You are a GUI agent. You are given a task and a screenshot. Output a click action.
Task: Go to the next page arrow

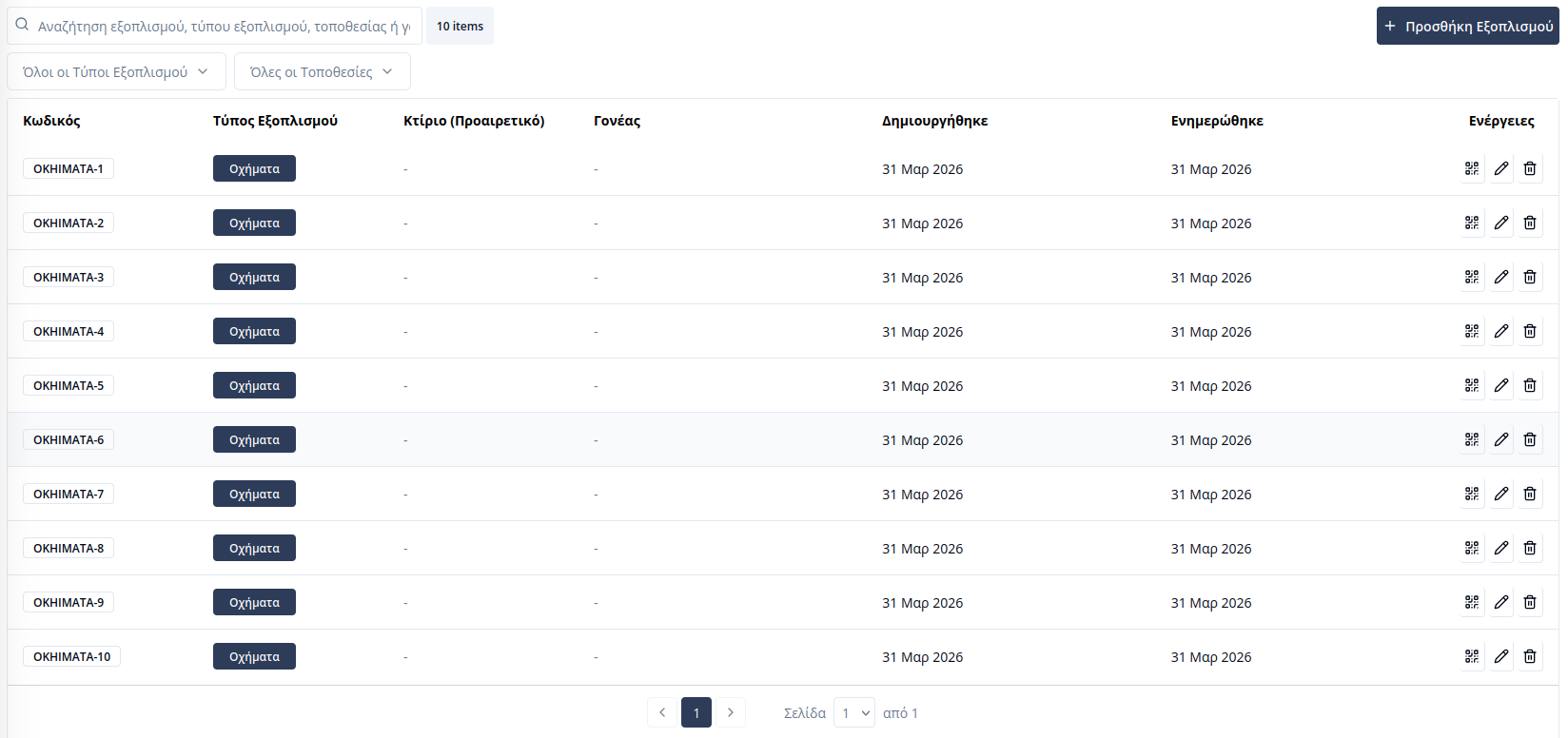[730, 712]
